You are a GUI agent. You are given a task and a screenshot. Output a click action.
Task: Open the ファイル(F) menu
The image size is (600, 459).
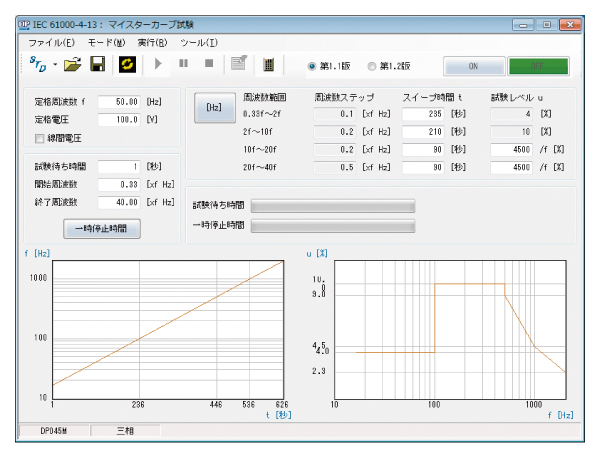pyautogui.click(x=51, y=43)
